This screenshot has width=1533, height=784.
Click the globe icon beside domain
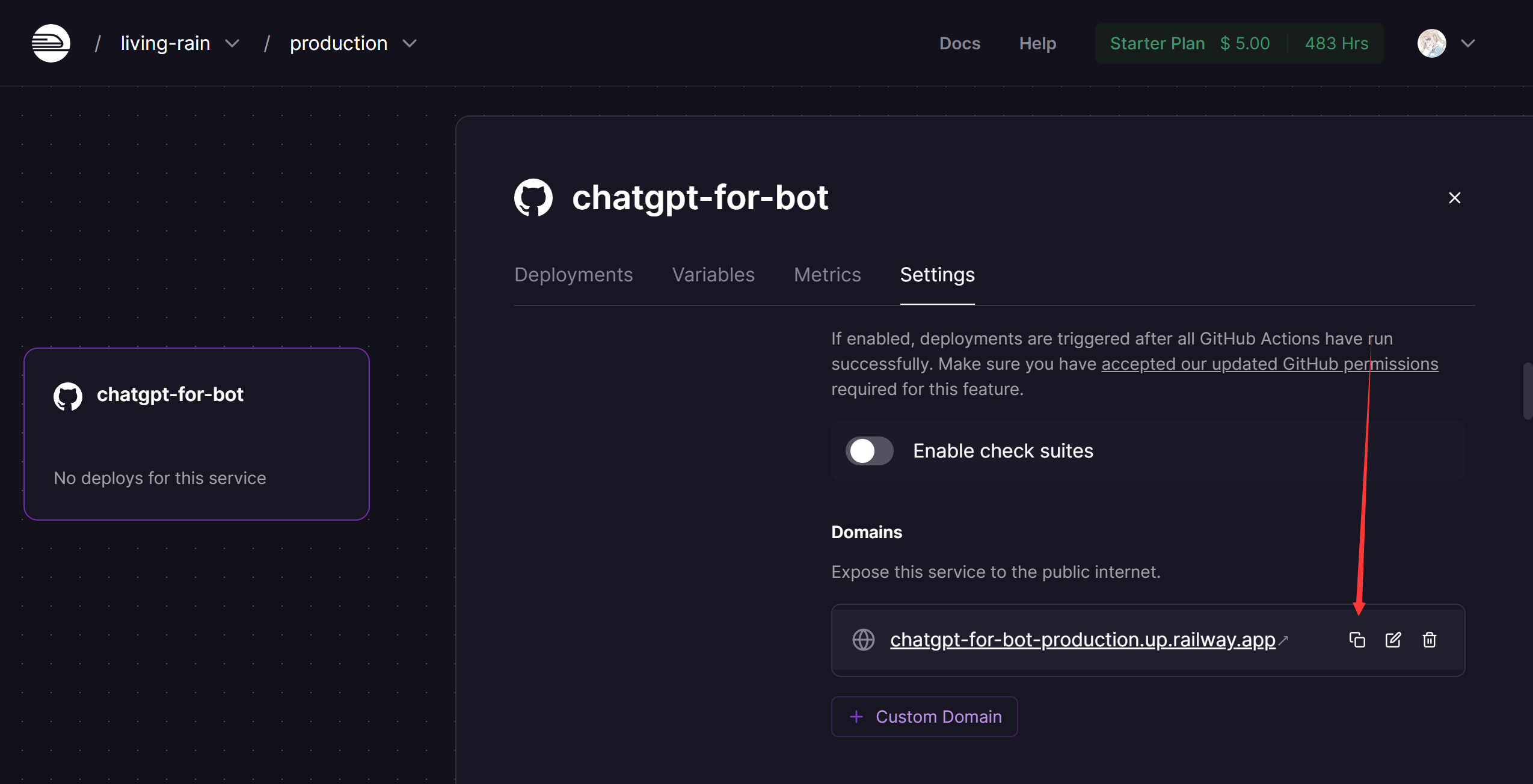[x=864, y=640]
